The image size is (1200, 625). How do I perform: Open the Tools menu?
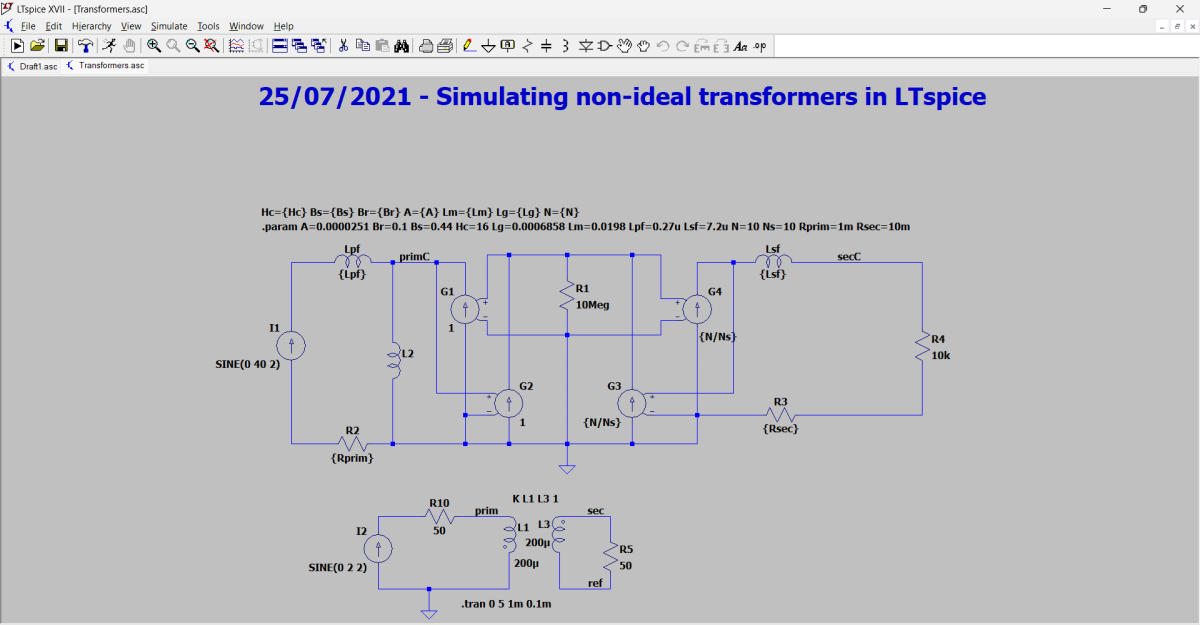pyautogui.click(x=208, y=25)
